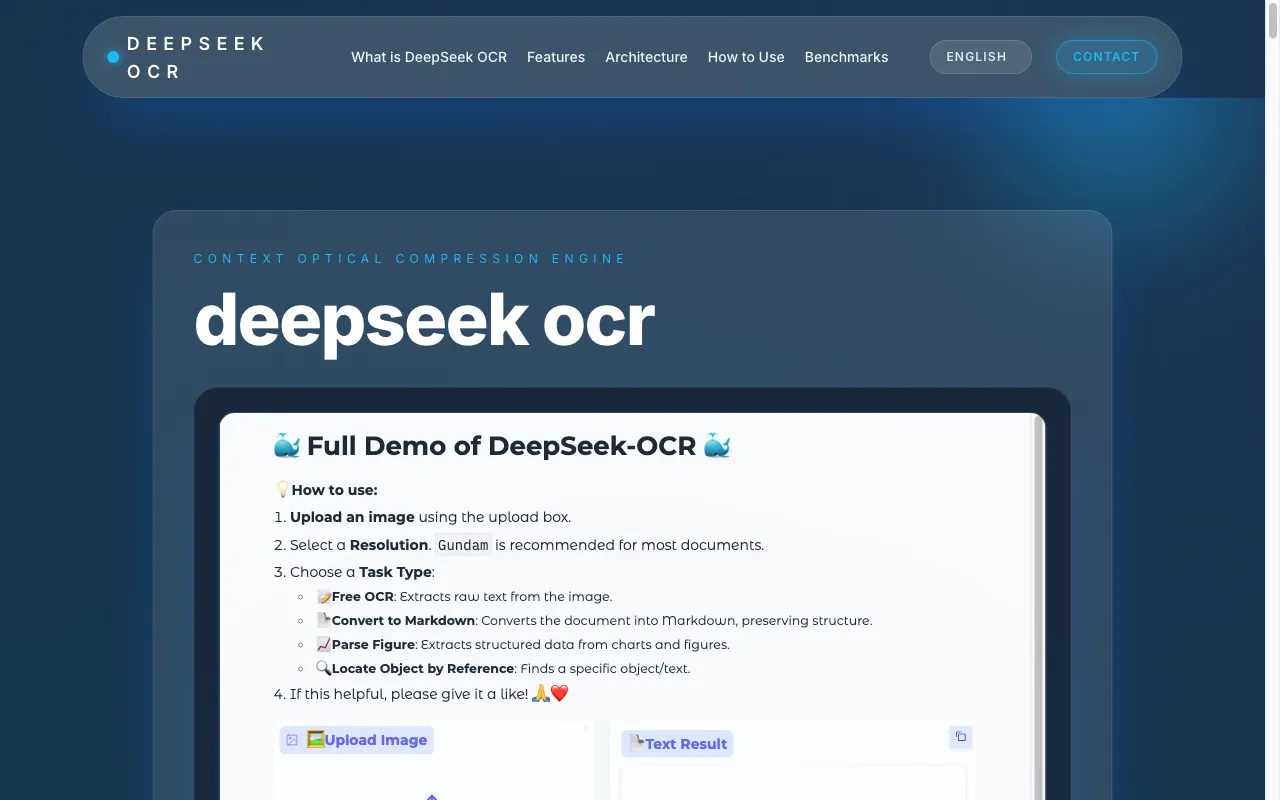Click the Upload an image instruction line
Viewport: 1280px width, 800px height.
(x=430, y=517)
